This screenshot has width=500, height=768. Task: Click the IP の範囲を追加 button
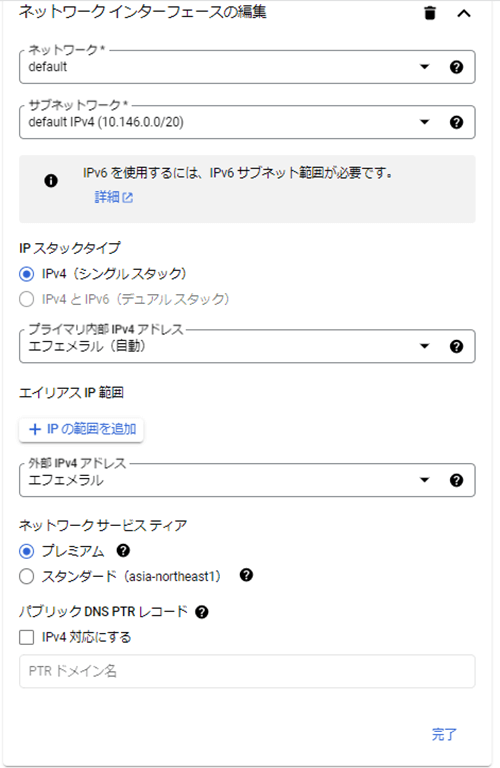(81, 430)
